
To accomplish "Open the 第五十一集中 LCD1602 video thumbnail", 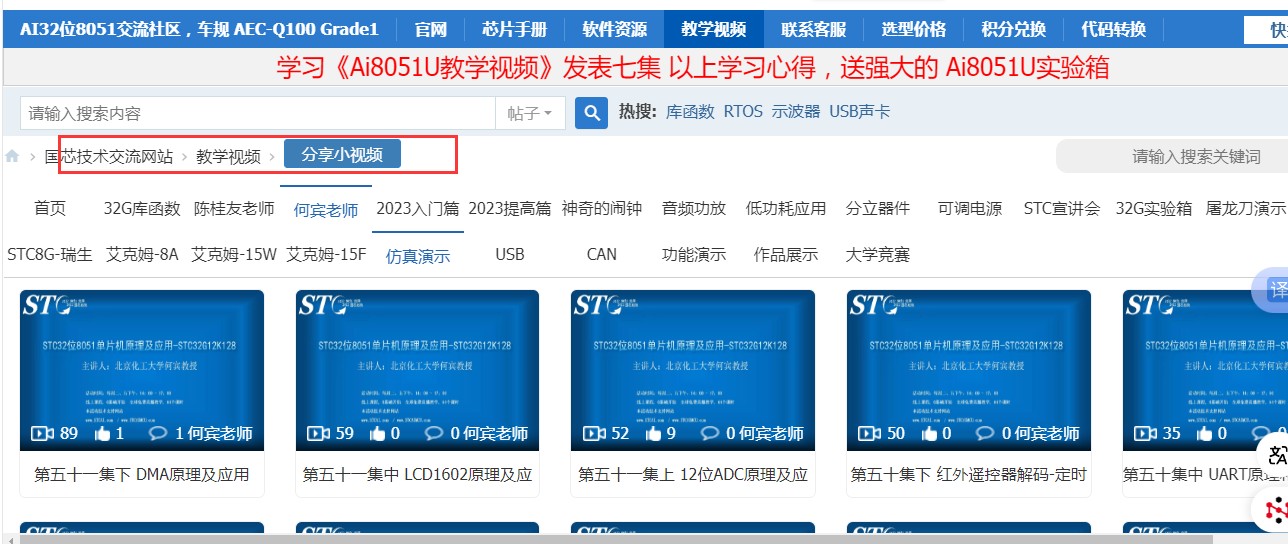I will [x=418, y=370].
